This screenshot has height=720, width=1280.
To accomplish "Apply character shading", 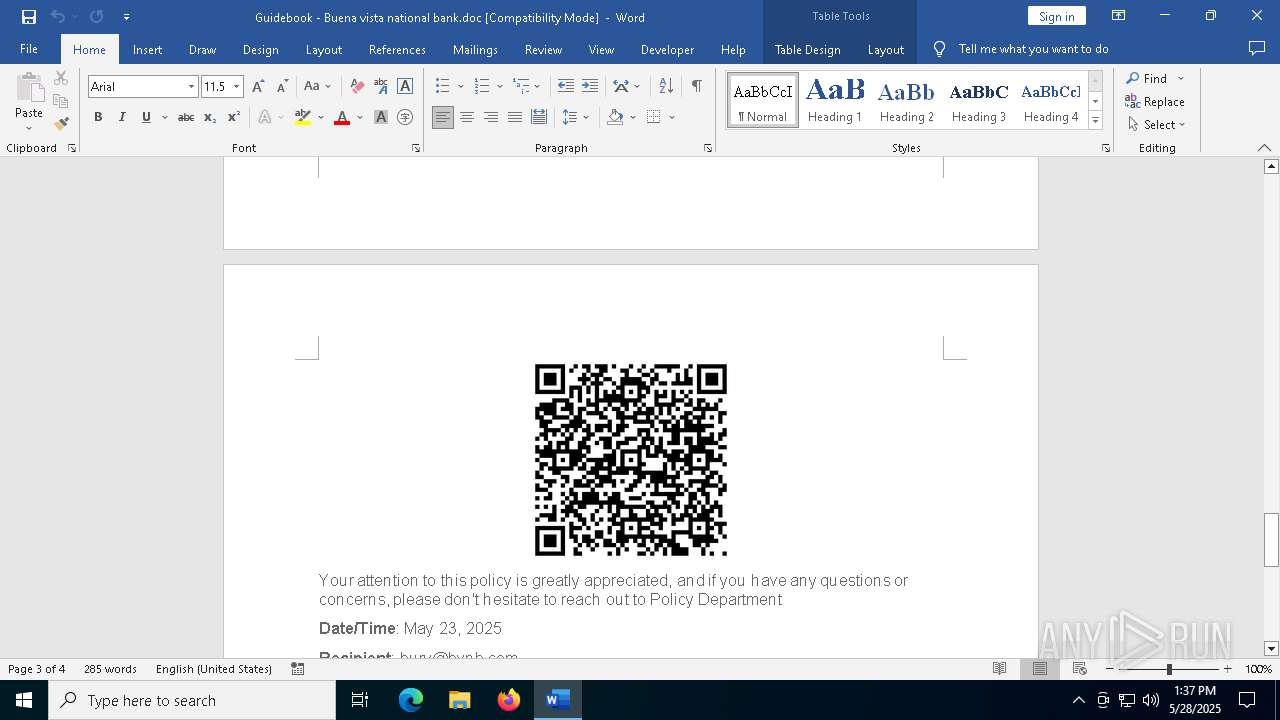I will [x=381, y=117].
